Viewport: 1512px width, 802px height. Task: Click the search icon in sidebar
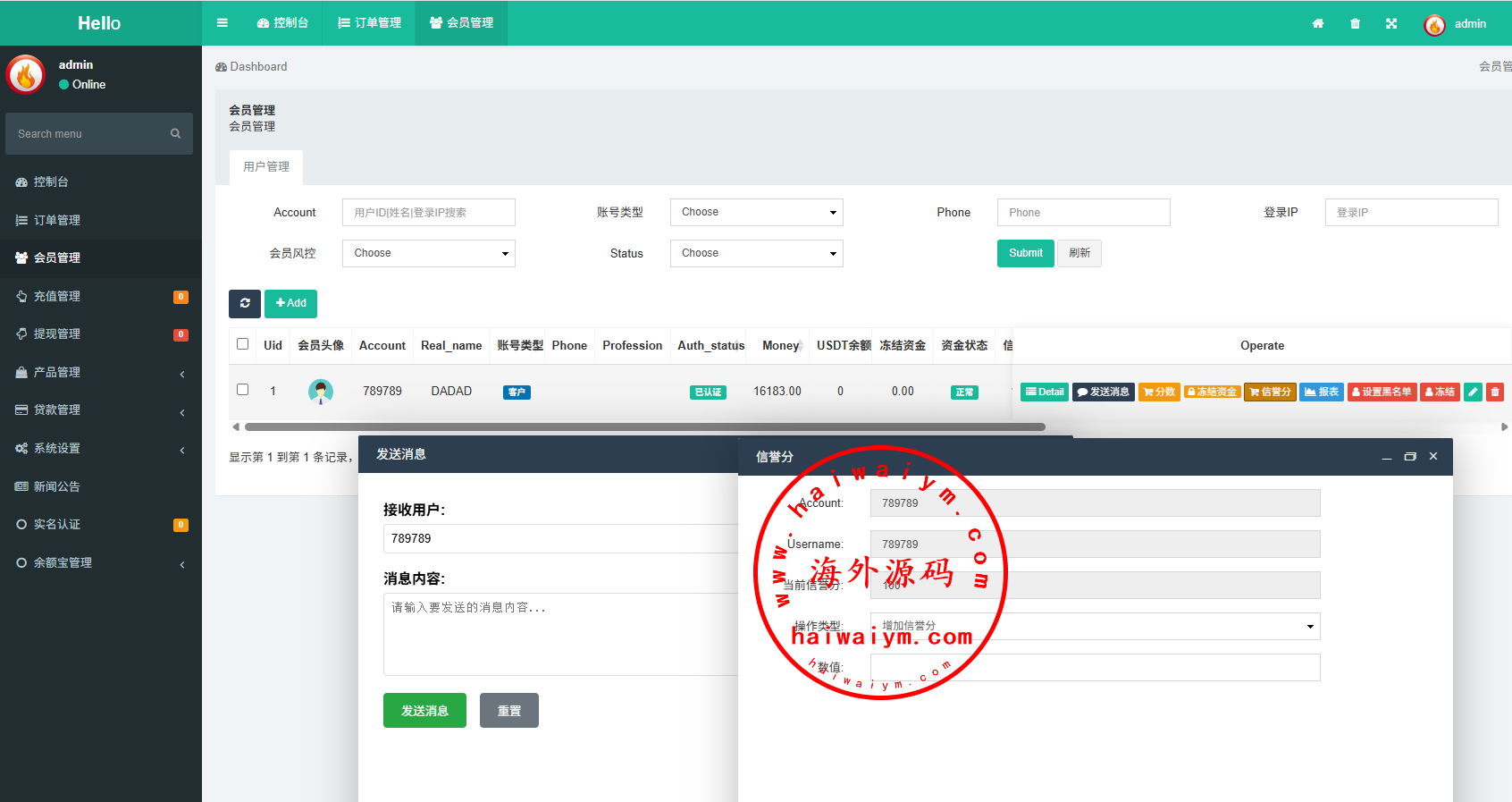pos(175,134)
